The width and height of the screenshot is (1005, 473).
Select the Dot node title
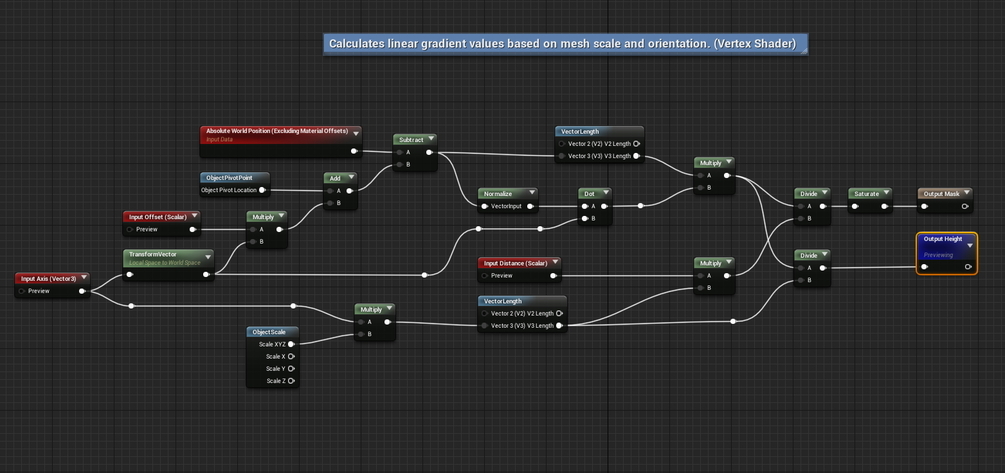point(589,193)
